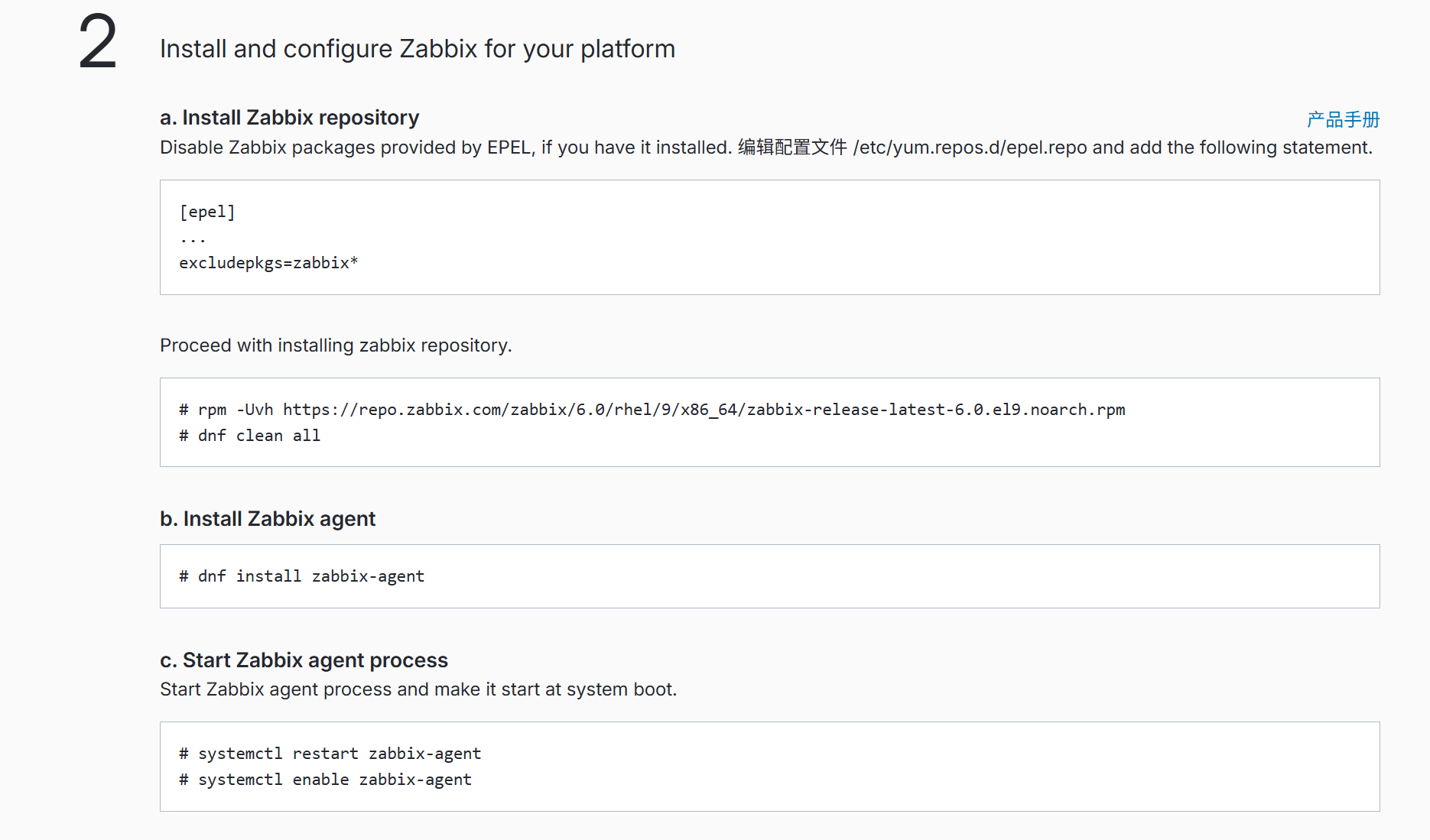This screenshot has height=840, width=1430.
Task: Click the 'Install and configure Zabbix for your platform' title
Action: click(418, 49)
